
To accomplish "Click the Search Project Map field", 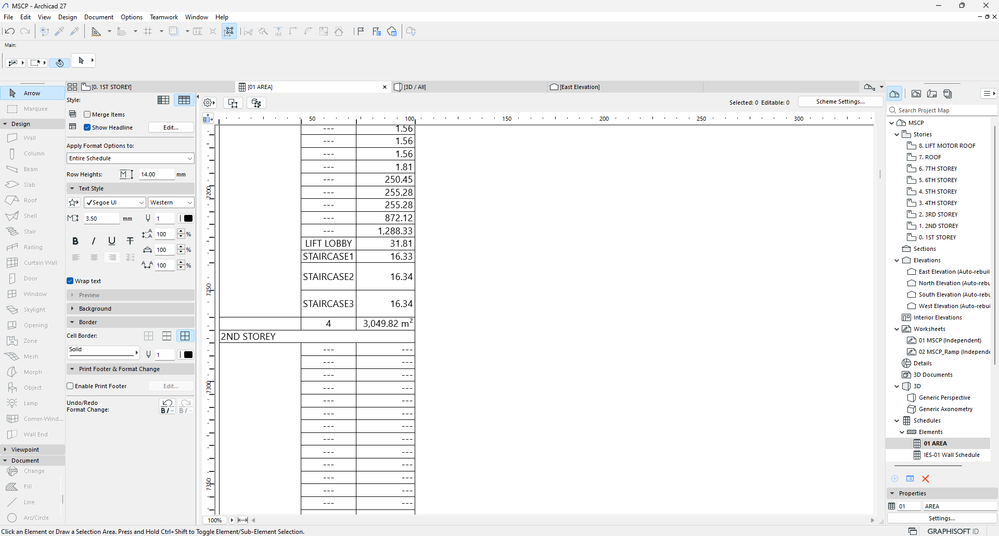I will (x=942, y=110).
